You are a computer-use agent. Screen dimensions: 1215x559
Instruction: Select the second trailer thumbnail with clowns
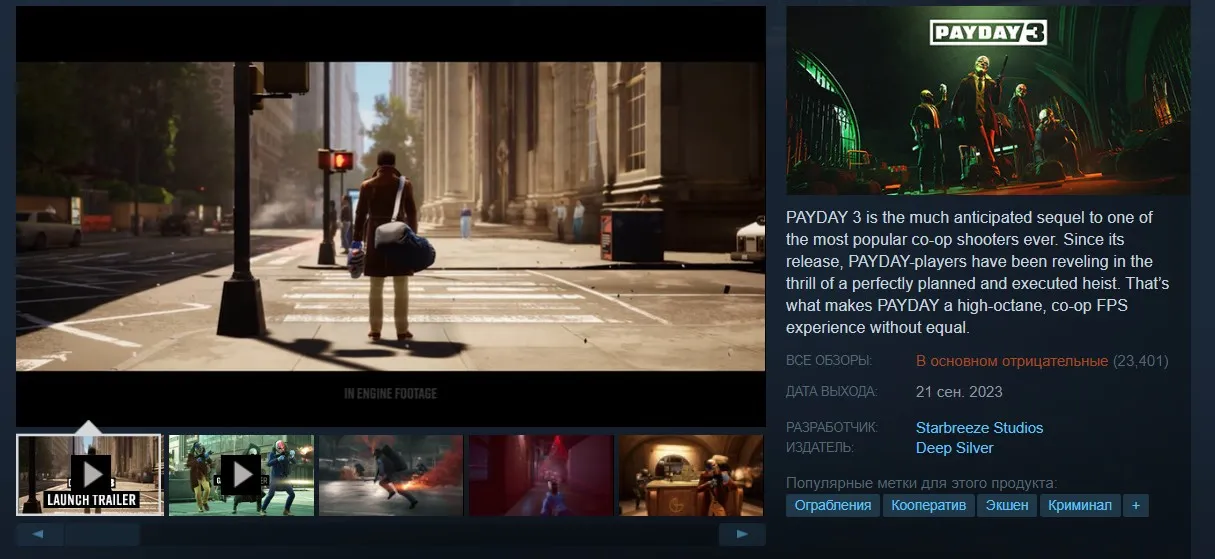pos(241,475)
